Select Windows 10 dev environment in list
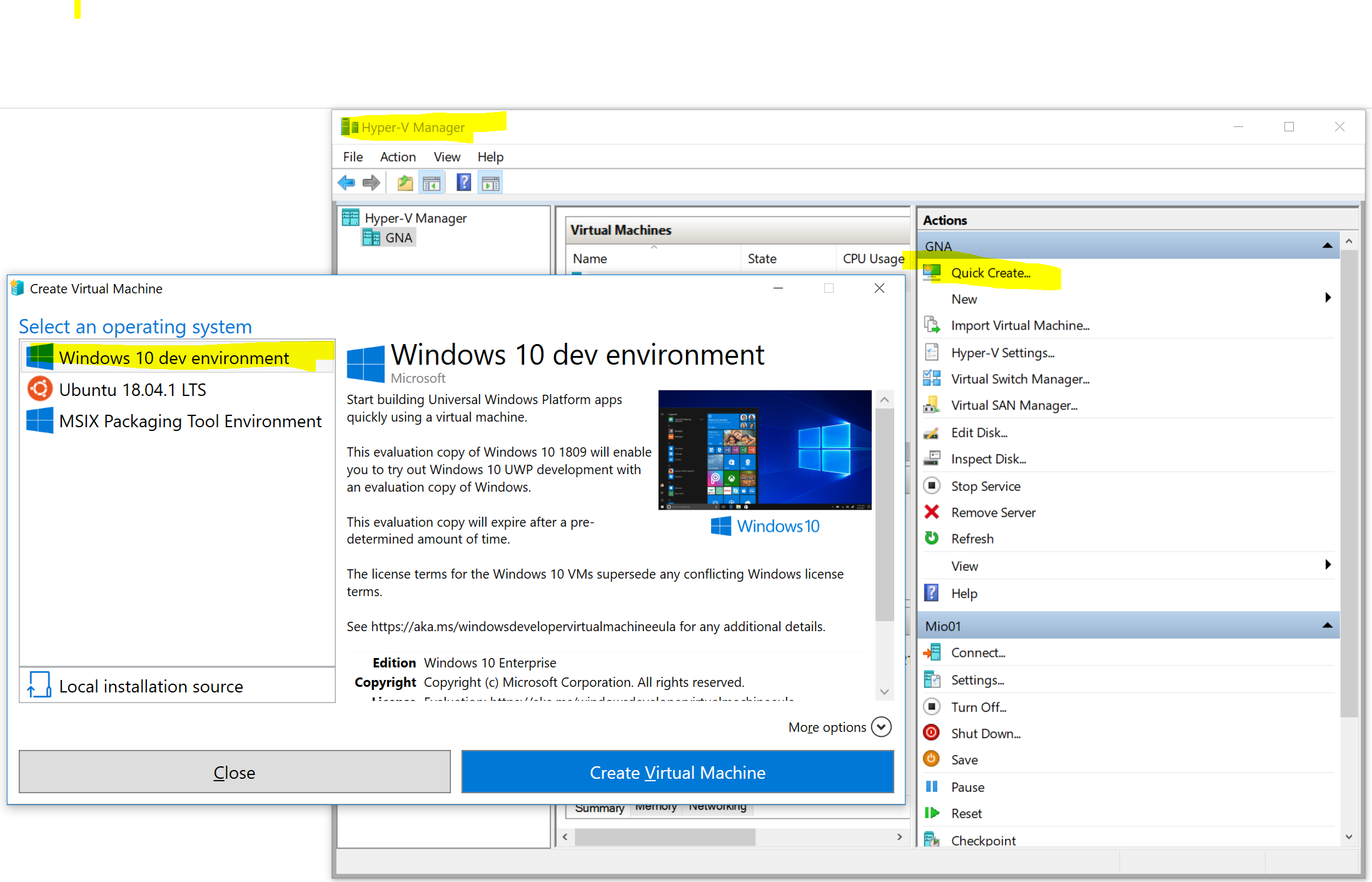This screenshot has width=1372, height=882. 178,357
